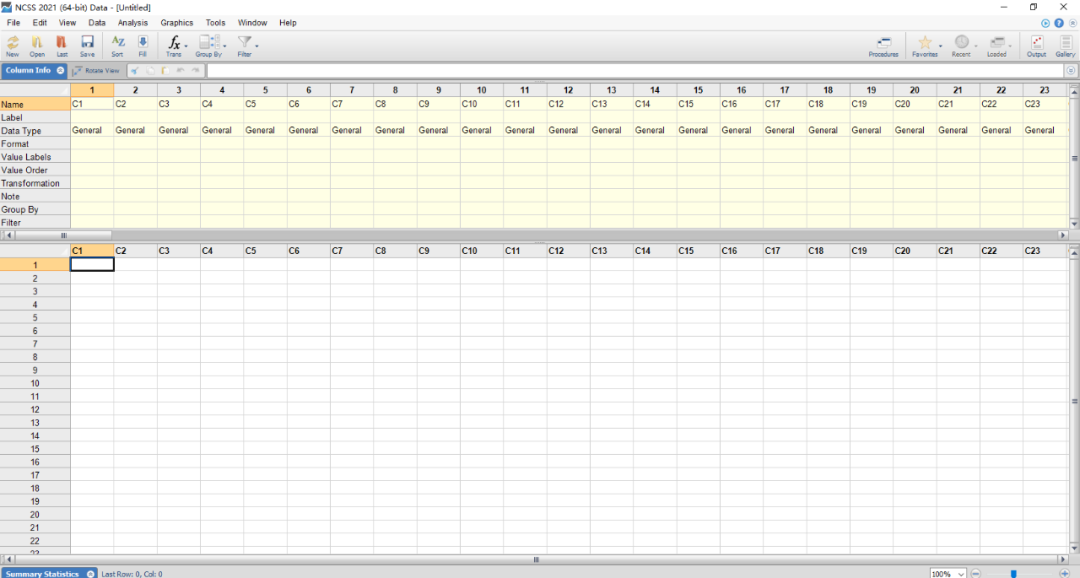Click the Fill tool icon

click(142, 43)
